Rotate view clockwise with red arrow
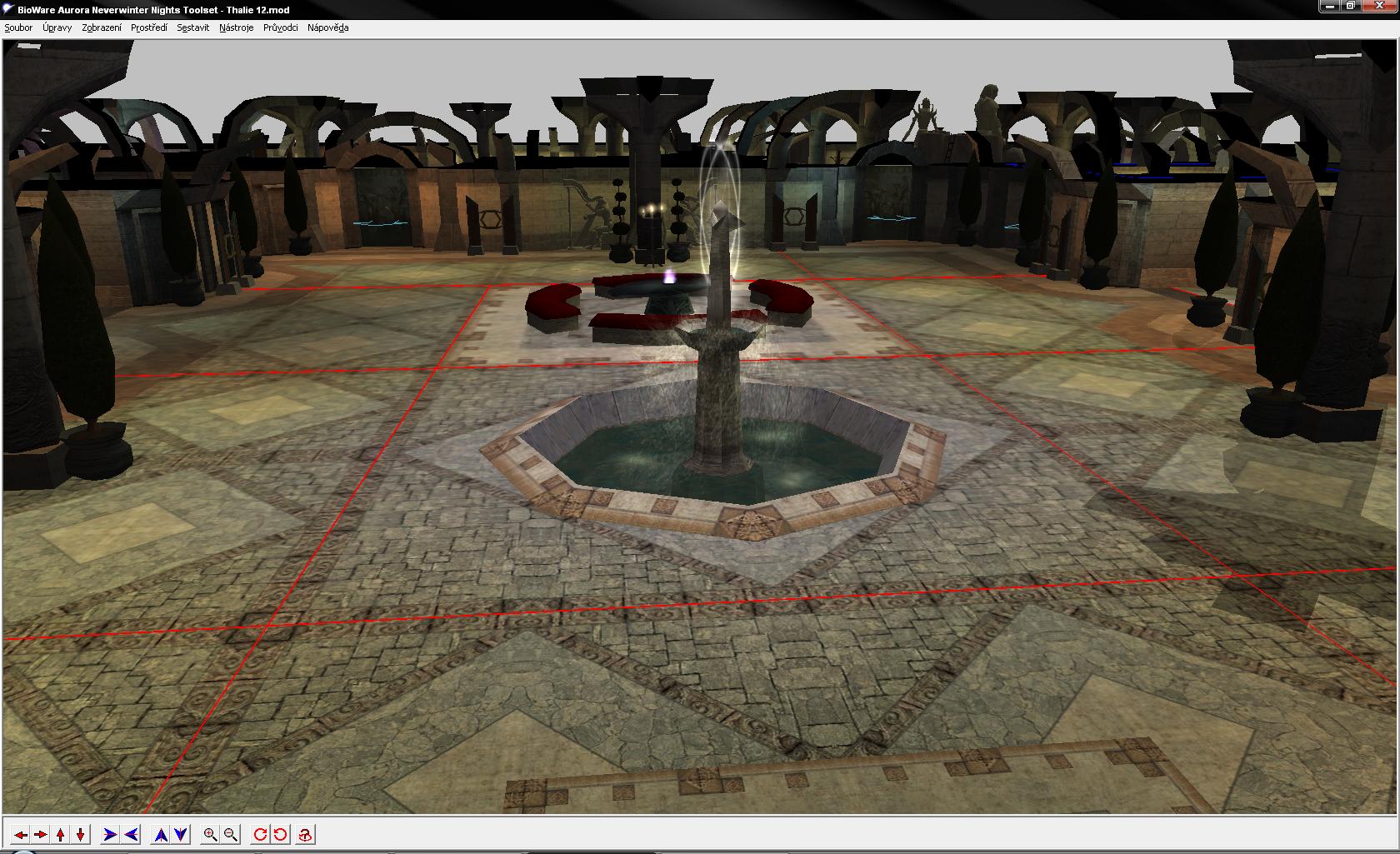Screen dimensions: 1400x854 (260, 835)
